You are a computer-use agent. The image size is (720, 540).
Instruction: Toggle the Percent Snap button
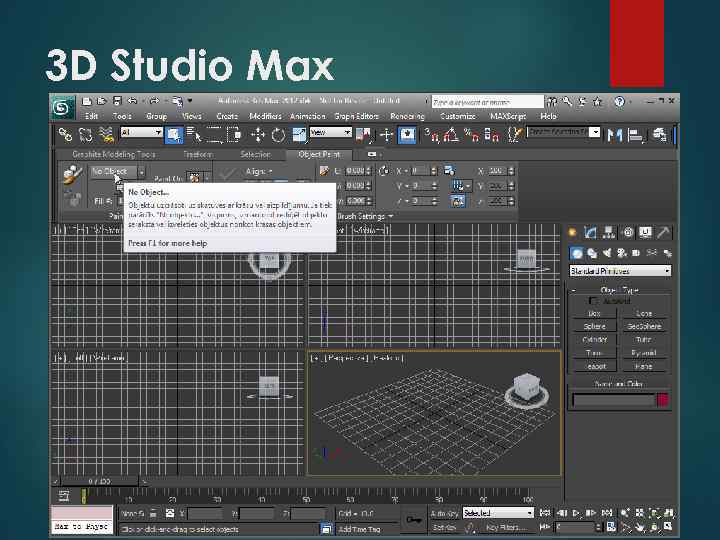472,135
